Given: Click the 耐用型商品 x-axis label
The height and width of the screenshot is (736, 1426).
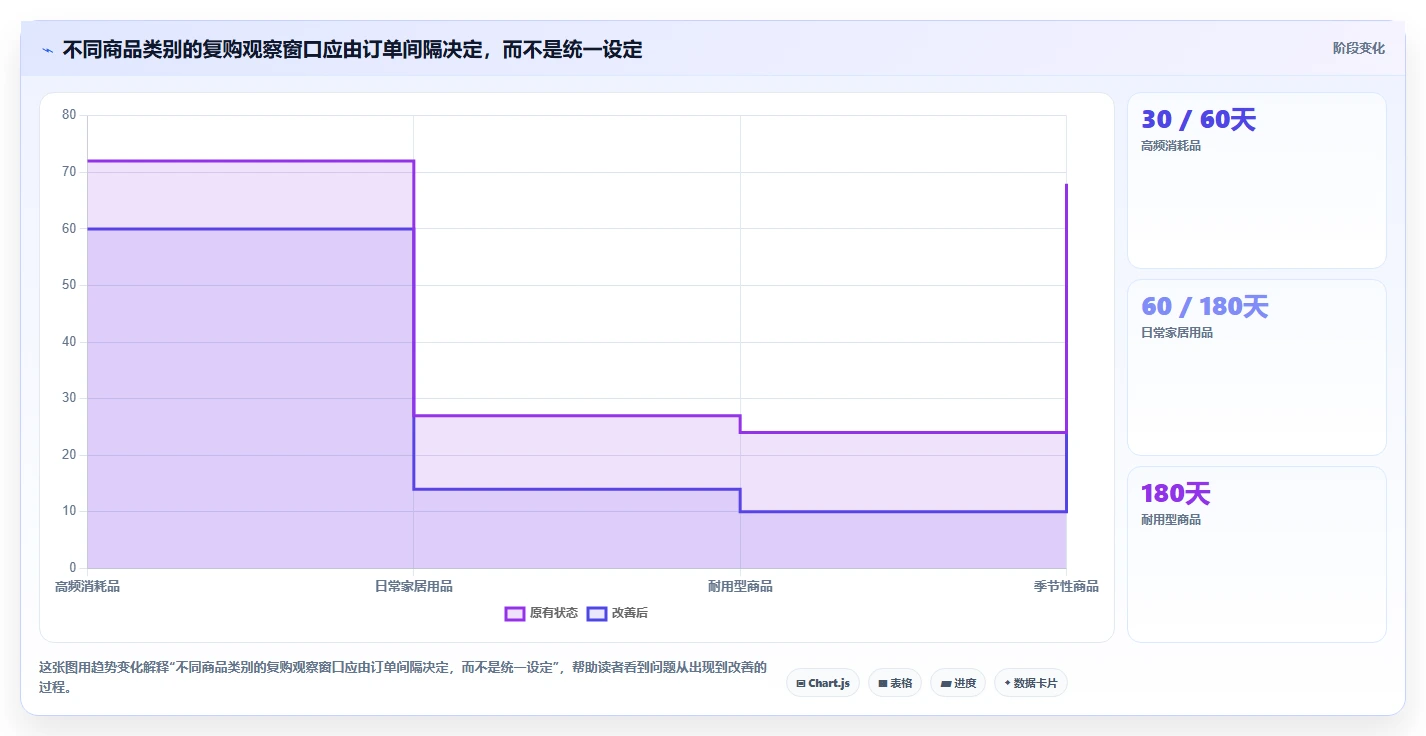Looking at the screenshot, I should [740, 586].
